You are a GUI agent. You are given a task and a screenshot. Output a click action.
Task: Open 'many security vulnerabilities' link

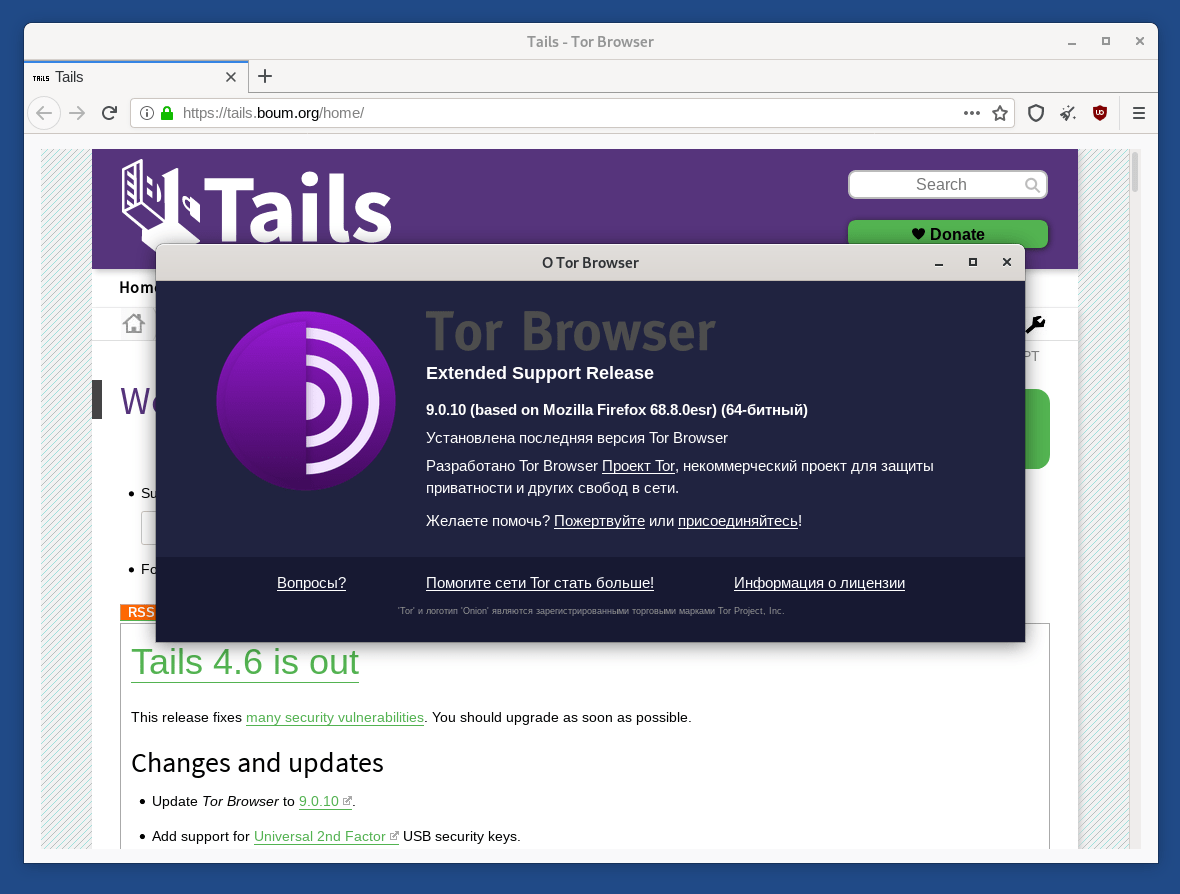click(x=335, y=718)
